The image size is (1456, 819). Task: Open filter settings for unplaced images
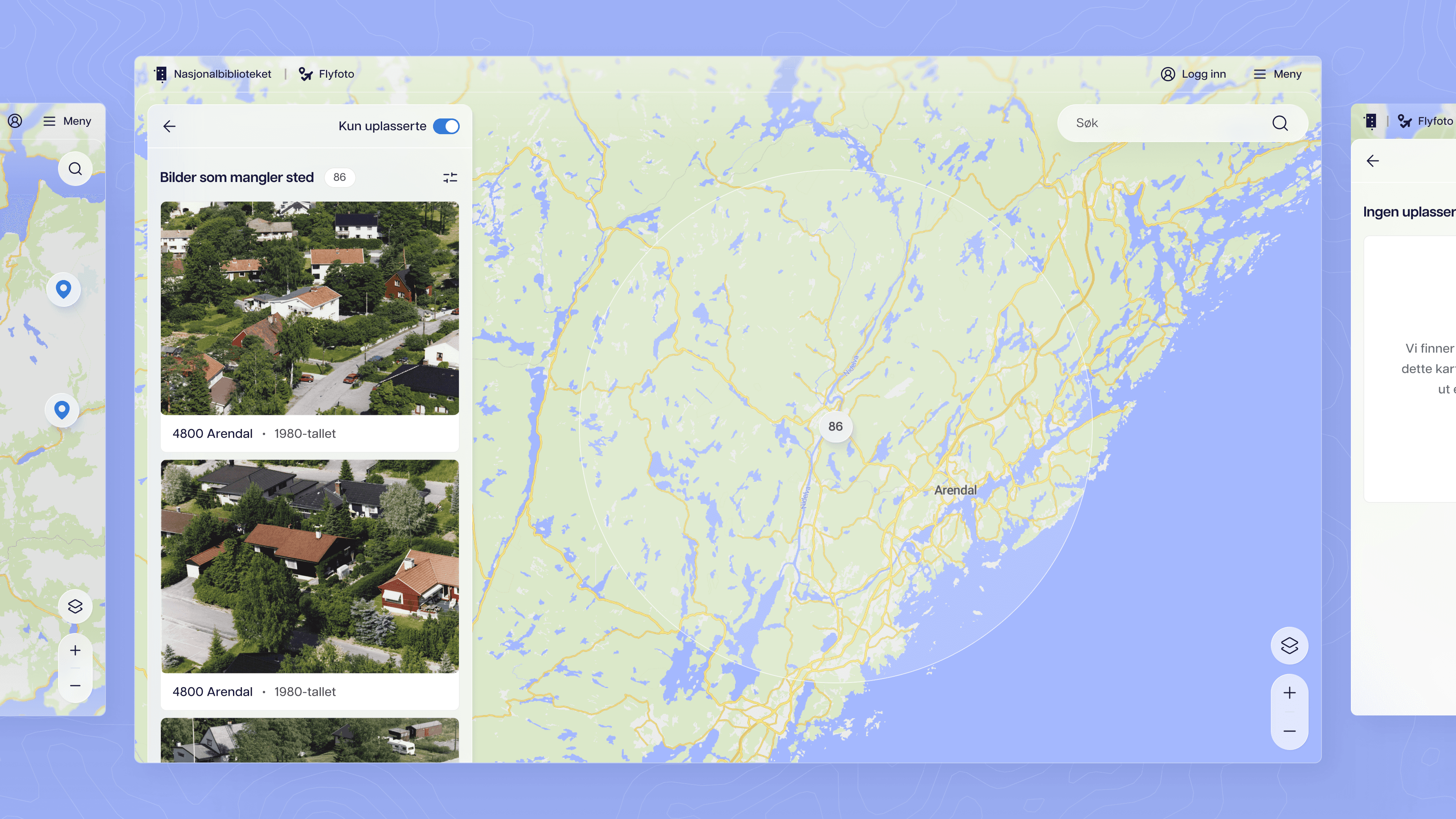(x=450, y=177)
